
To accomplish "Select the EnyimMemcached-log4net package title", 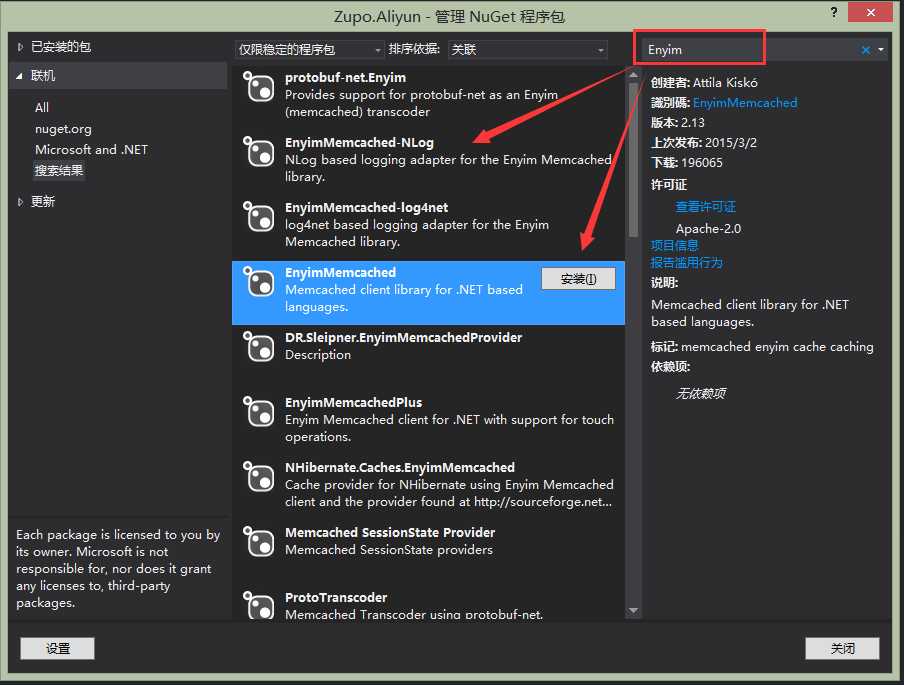I will click(366, 208).
